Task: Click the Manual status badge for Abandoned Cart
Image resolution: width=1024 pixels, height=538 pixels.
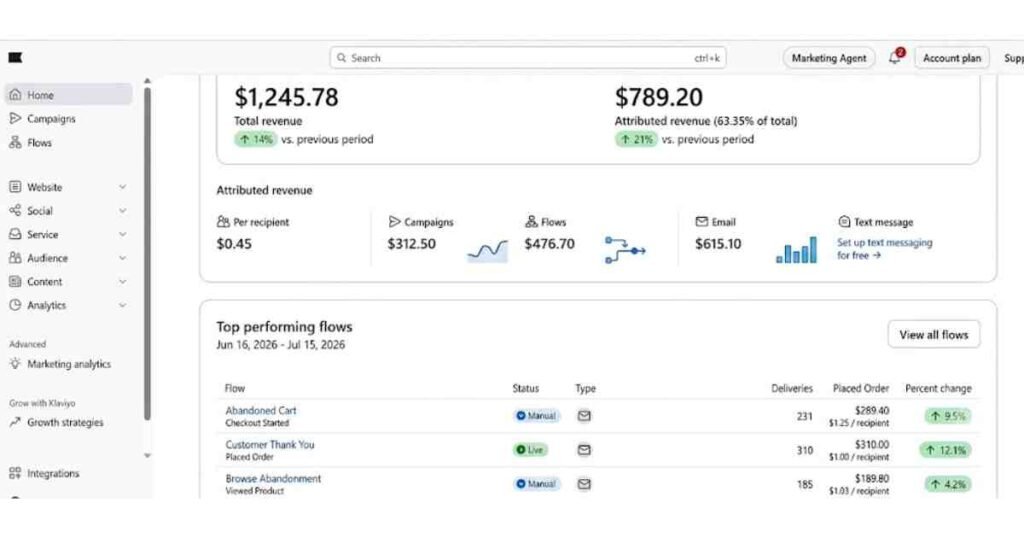Action: pos(536,415)
